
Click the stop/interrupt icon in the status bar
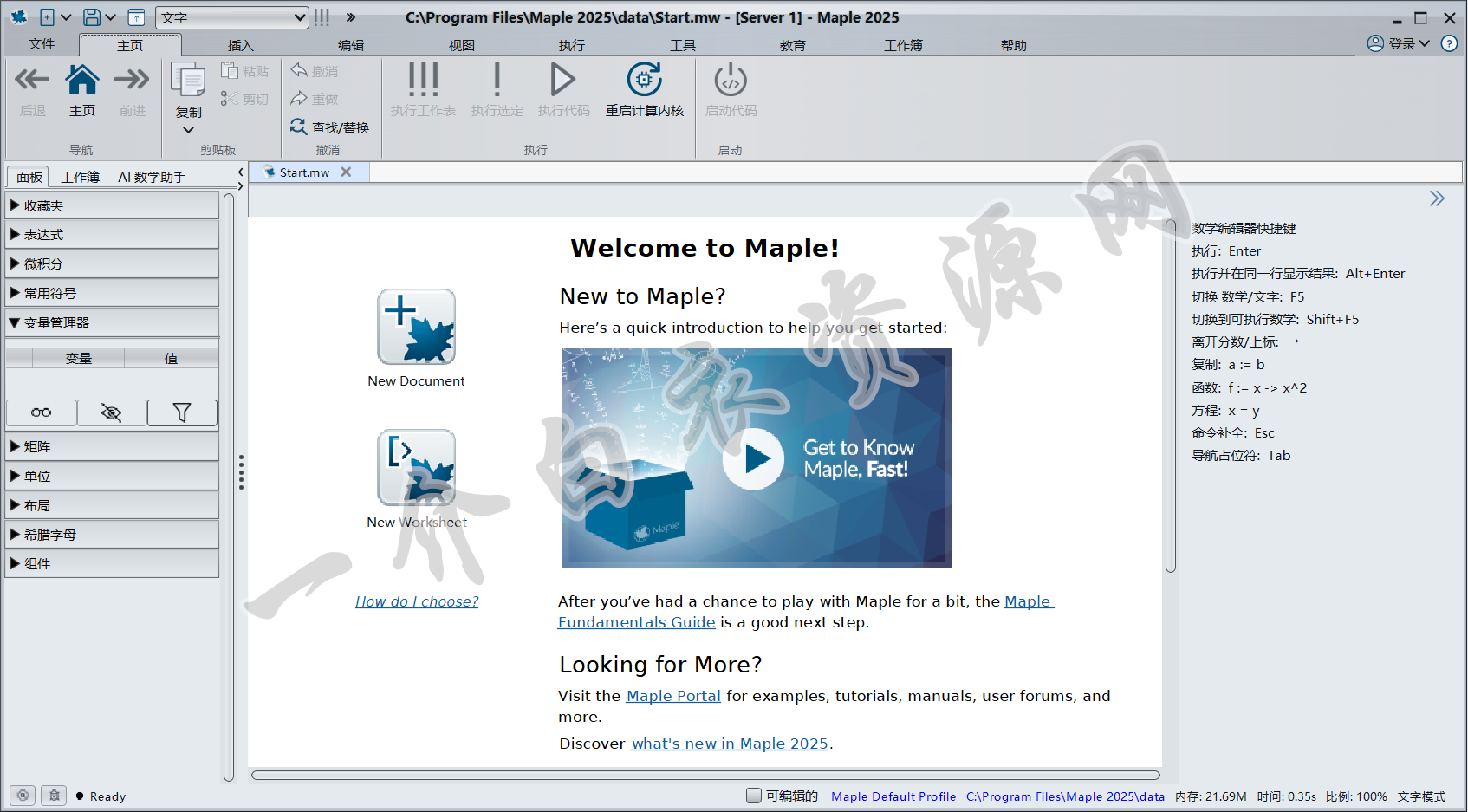[x=23, y=795]
